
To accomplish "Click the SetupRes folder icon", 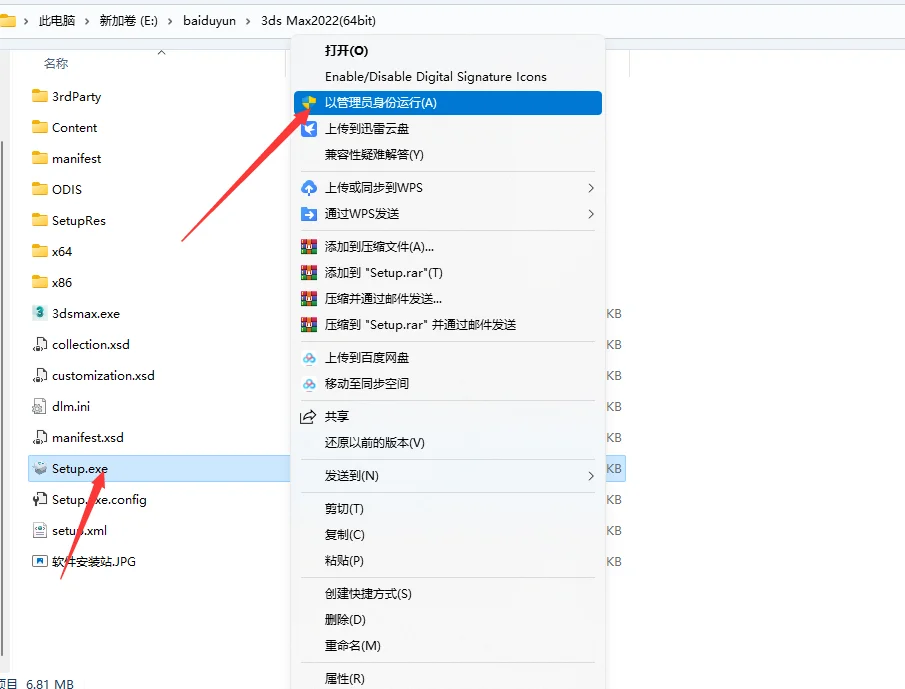I will pyautogui.click(x=40, y=220).
